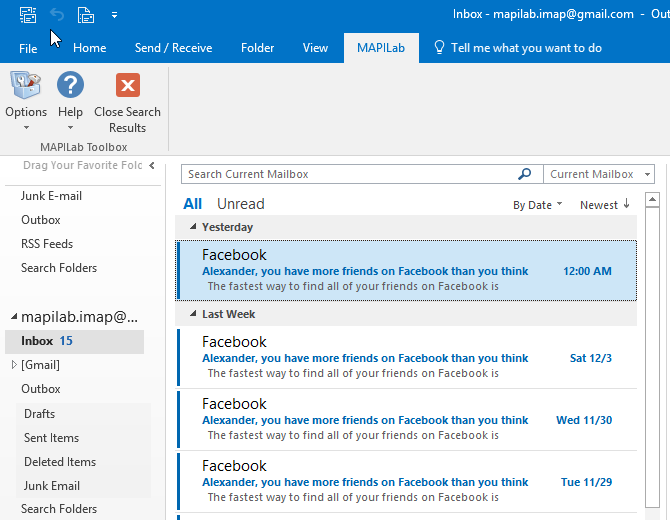The width and height of the screenshot is (670, 520).
Task: Open the Facebook email dated Wed 11/30
Action: 406,420
